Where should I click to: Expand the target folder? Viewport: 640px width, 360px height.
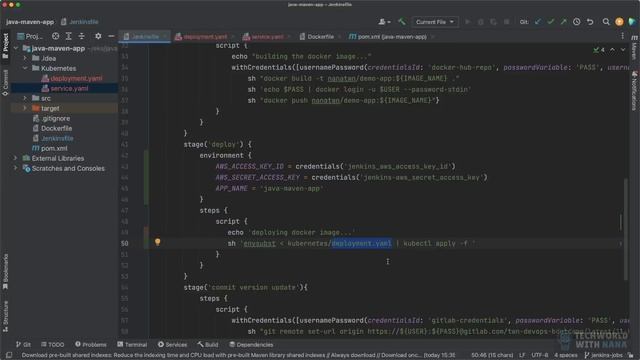click(25, 108)
